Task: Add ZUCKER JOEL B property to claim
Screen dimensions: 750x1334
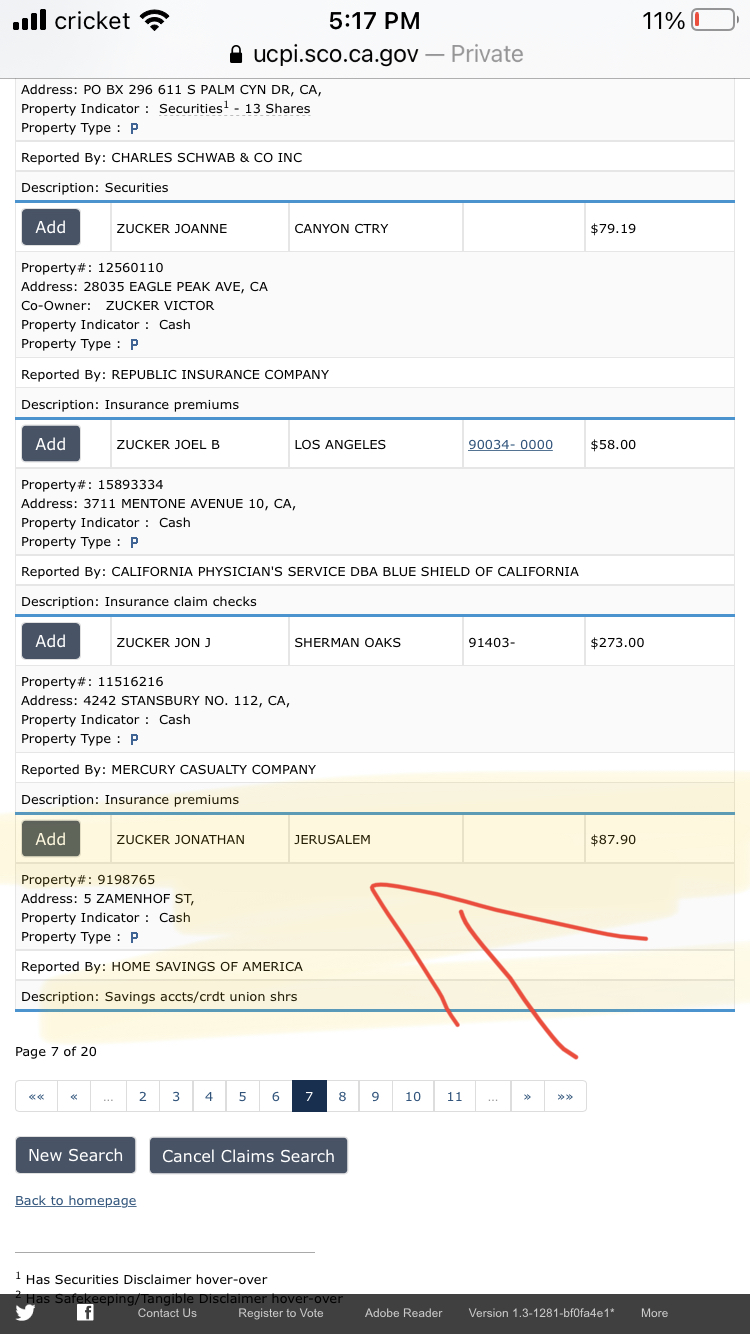Action: click(51, 444)
